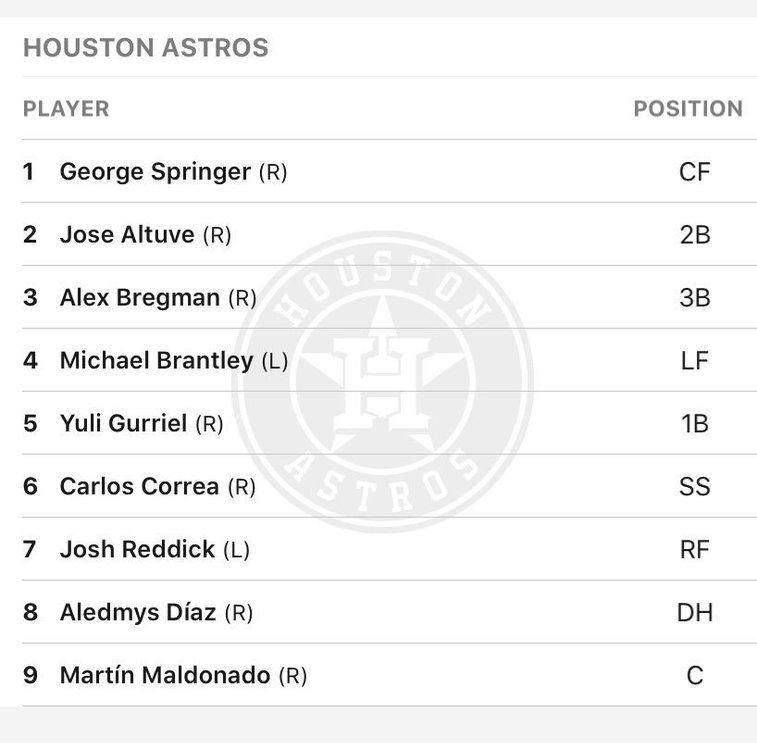The height and width of the screenshot is (750, 757).
Task: Open Josh Reddick's player entry
Action: pyautogui.click(x=137, y=550)
